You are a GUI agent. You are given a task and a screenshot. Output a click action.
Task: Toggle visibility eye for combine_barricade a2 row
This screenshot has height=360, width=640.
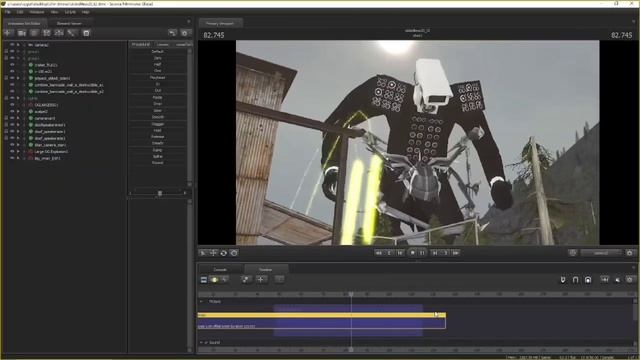(x=12, y=91)
